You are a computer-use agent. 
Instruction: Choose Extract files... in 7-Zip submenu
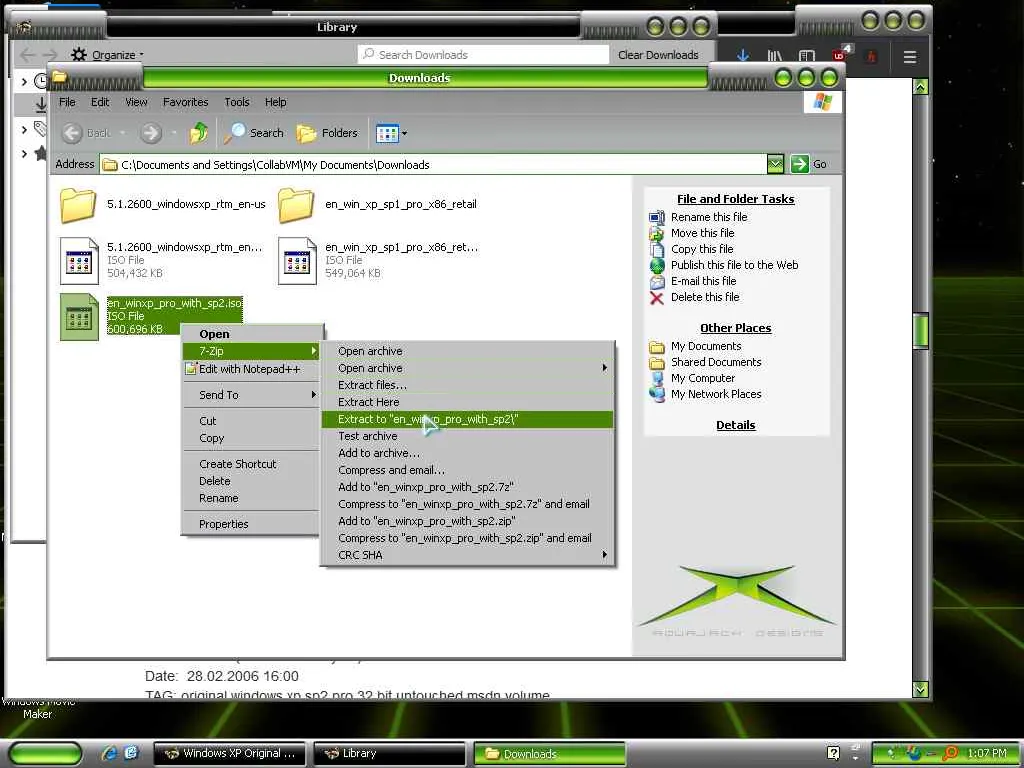click(x=468, y=385)
